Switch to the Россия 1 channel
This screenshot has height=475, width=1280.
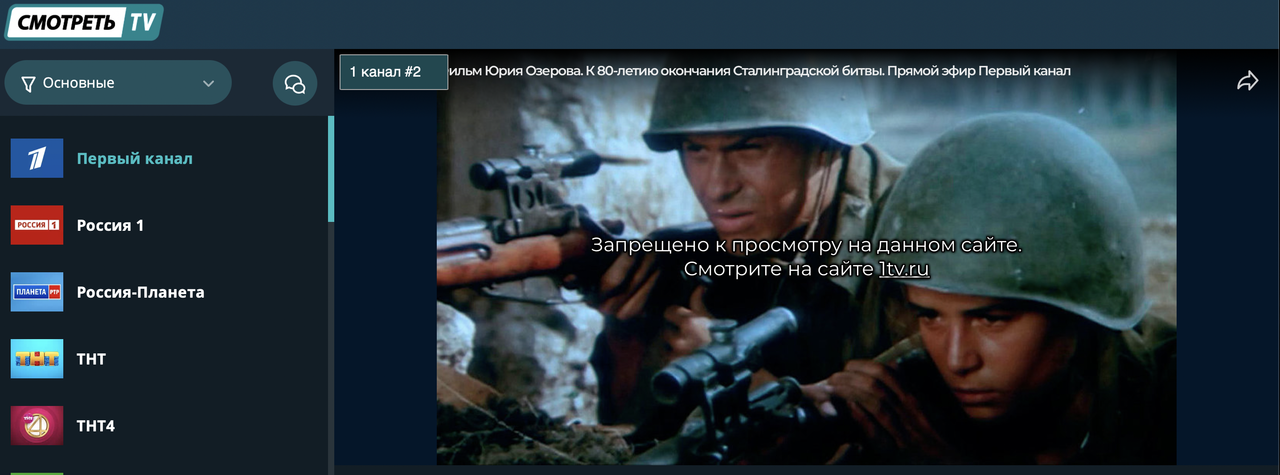[110, 225]
